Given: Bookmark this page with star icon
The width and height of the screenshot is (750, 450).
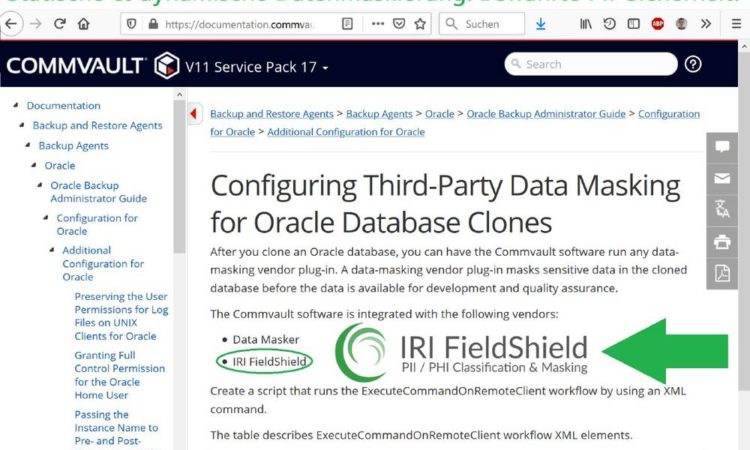Looking at the screenshot, I should tap(420, 23).
